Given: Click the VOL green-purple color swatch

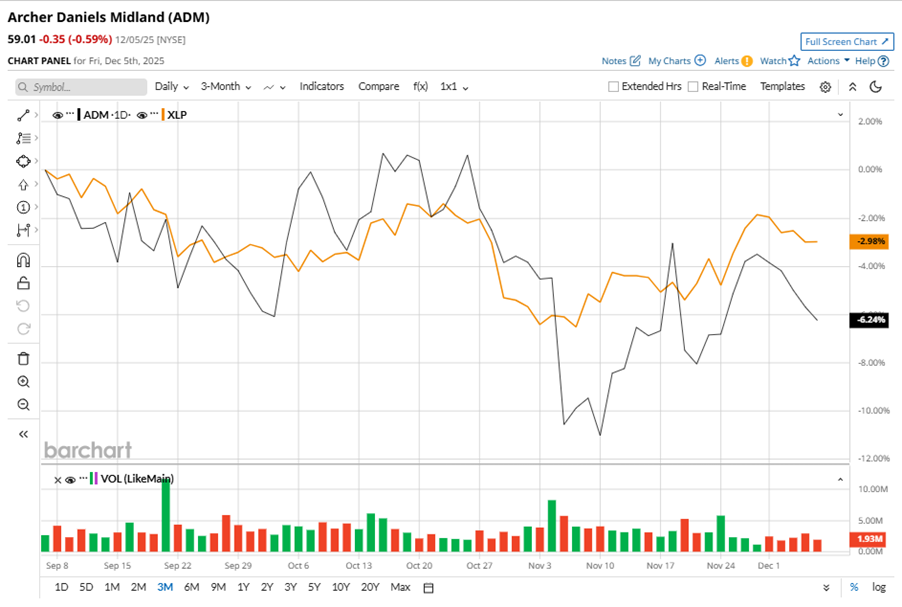Looking at the screenshot, I should [x=94, y=478].
